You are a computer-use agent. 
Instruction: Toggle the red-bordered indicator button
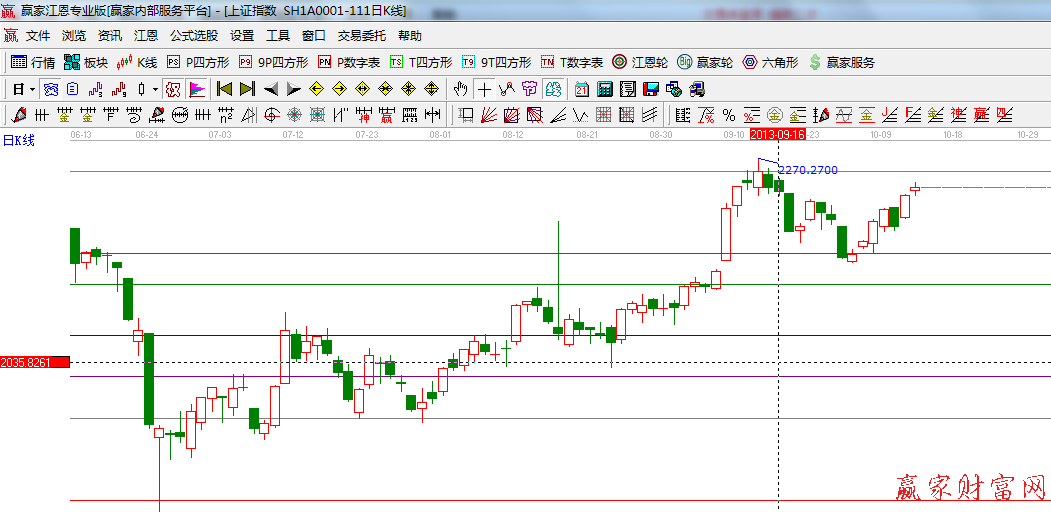click(x=173, y=89)
